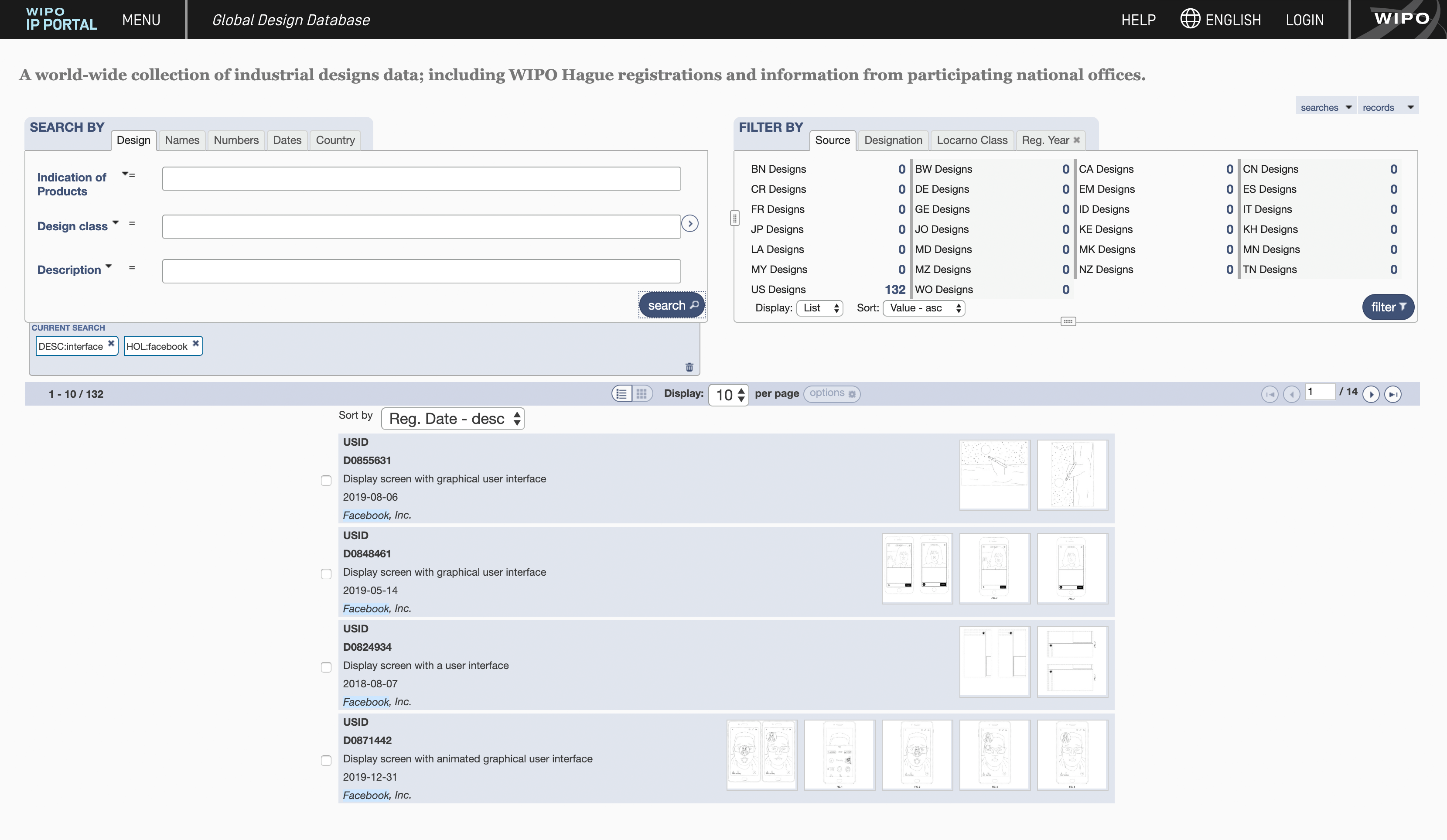1447x840 pixels.
Task: Switch results to grid view icon
Action: (x=642, y=394)
